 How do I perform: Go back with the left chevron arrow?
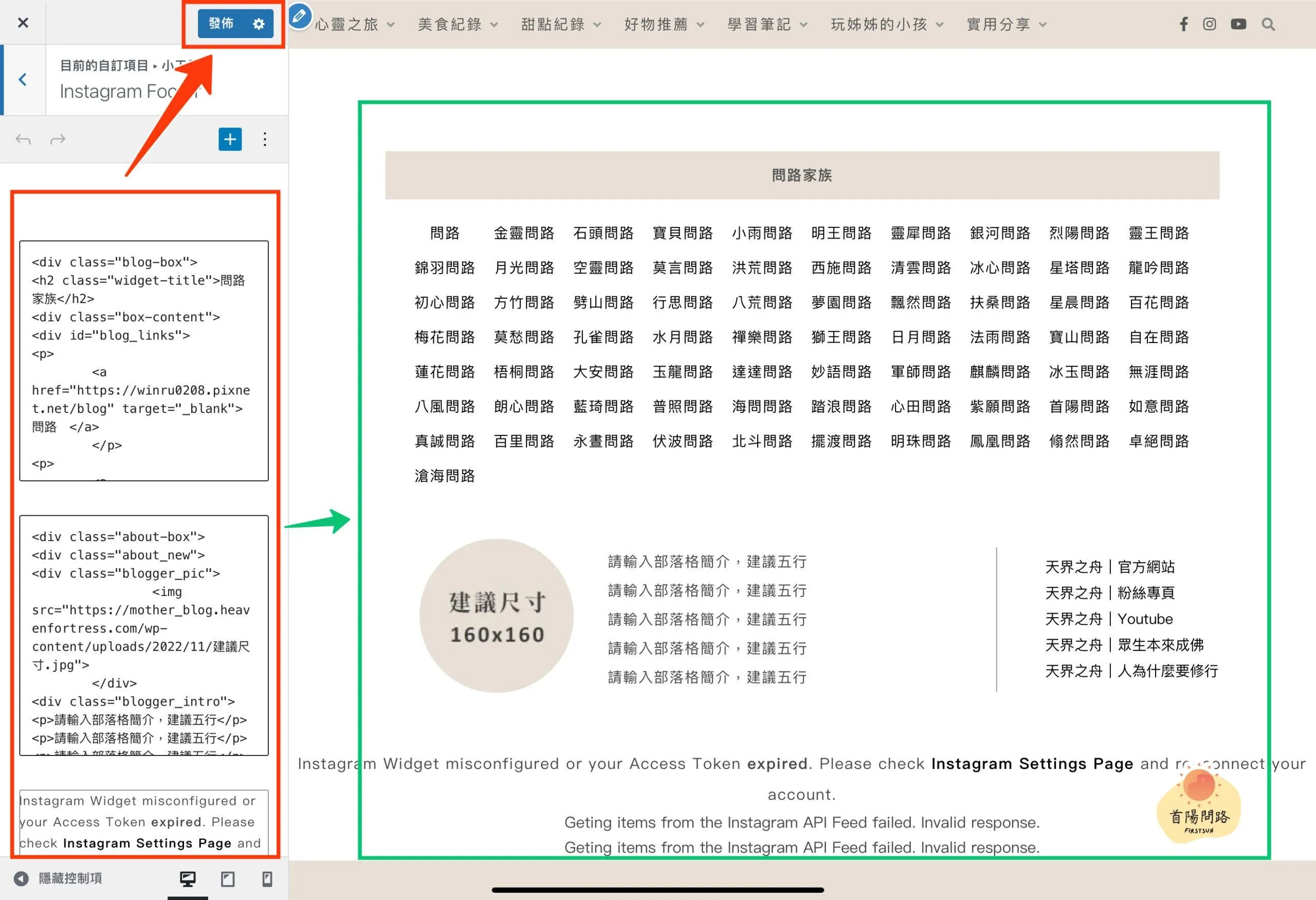tap(23, 80)
